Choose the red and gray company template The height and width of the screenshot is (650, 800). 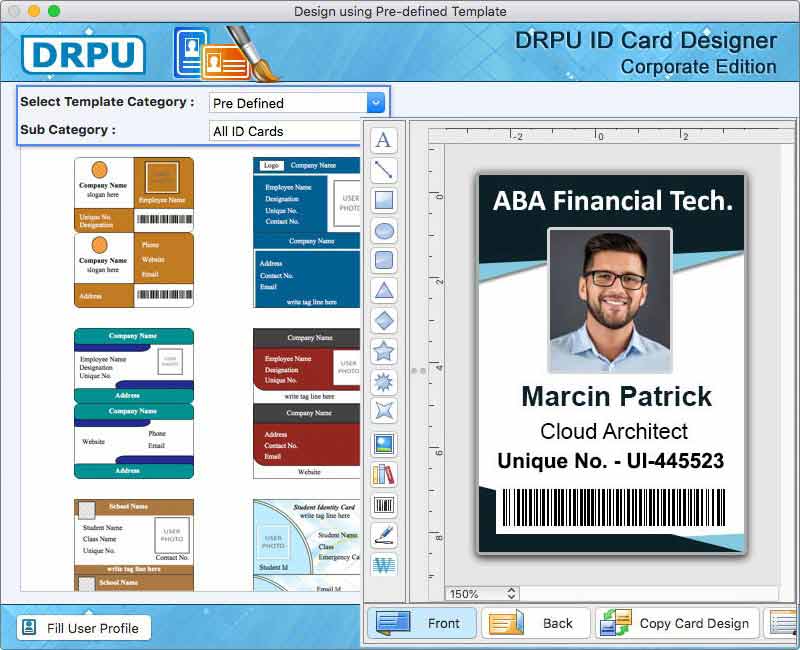(x=307, y=403)
